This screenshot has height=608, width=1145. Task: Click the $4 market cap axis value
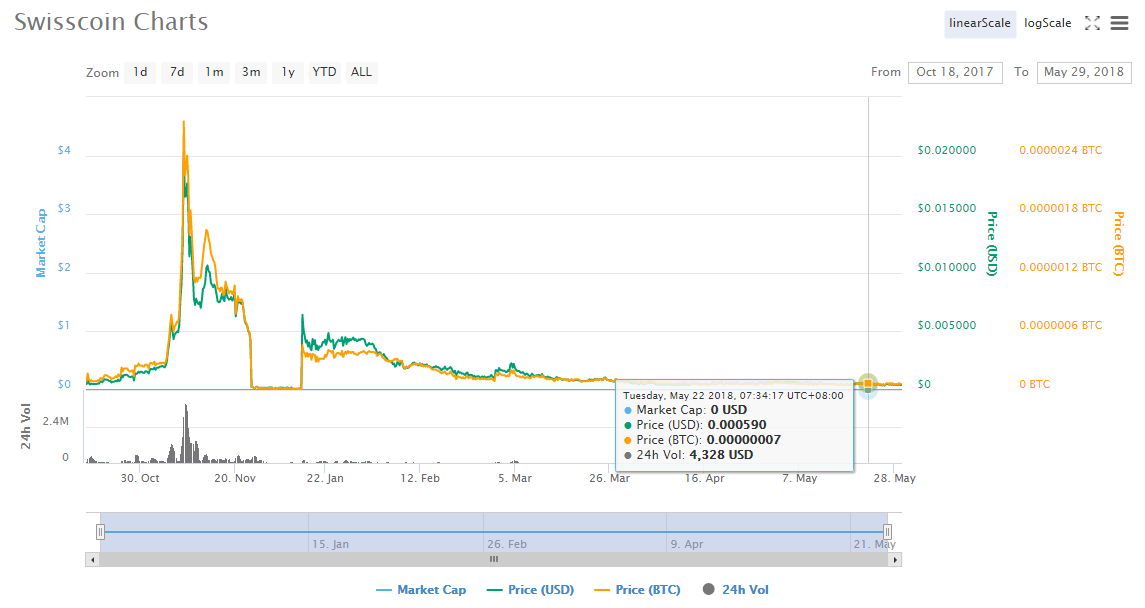pyautogui.click(x=64, y=150)
